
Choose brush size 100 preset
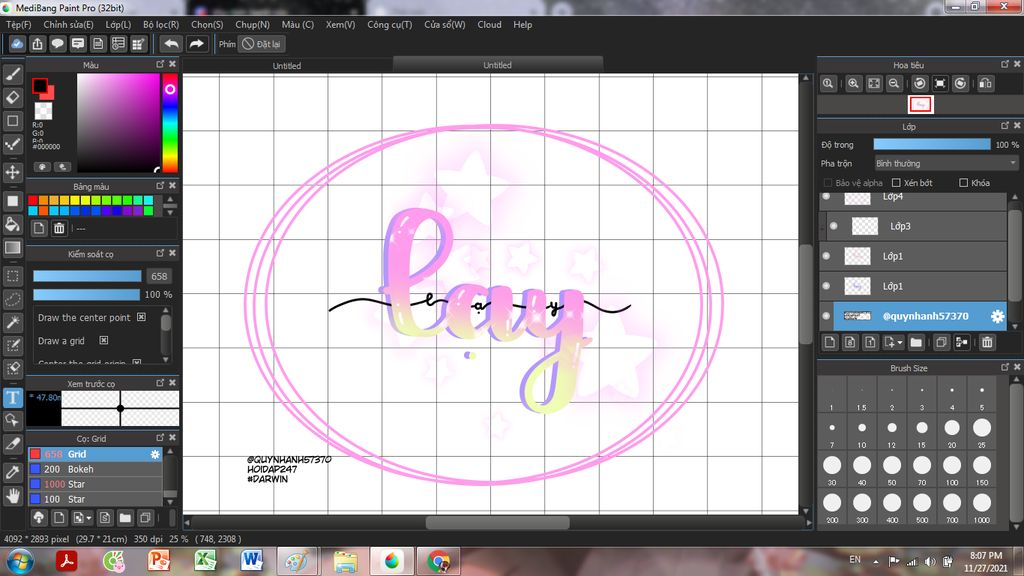coord(952,470)
